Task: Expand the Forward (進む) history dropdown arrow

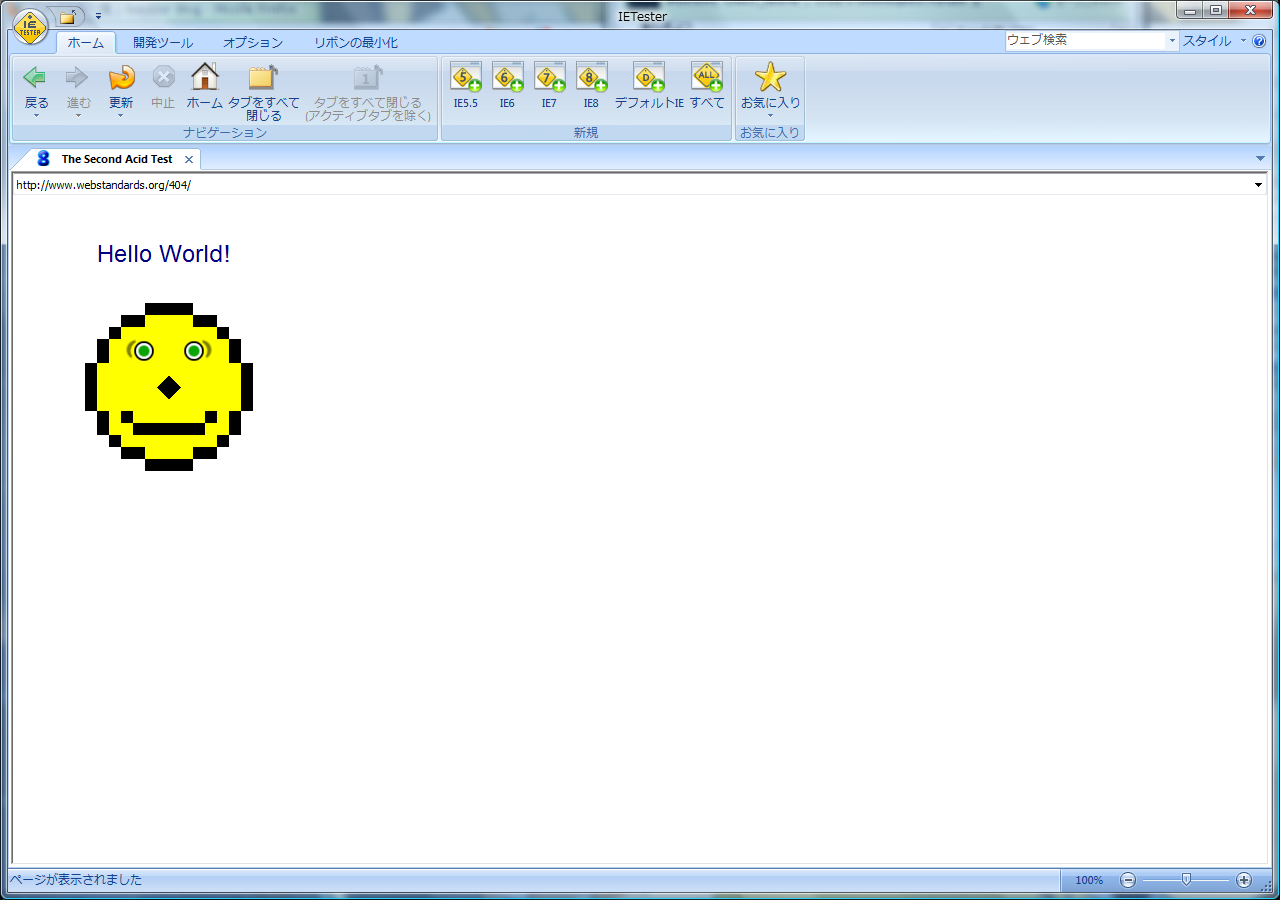Action: (78, 115)
